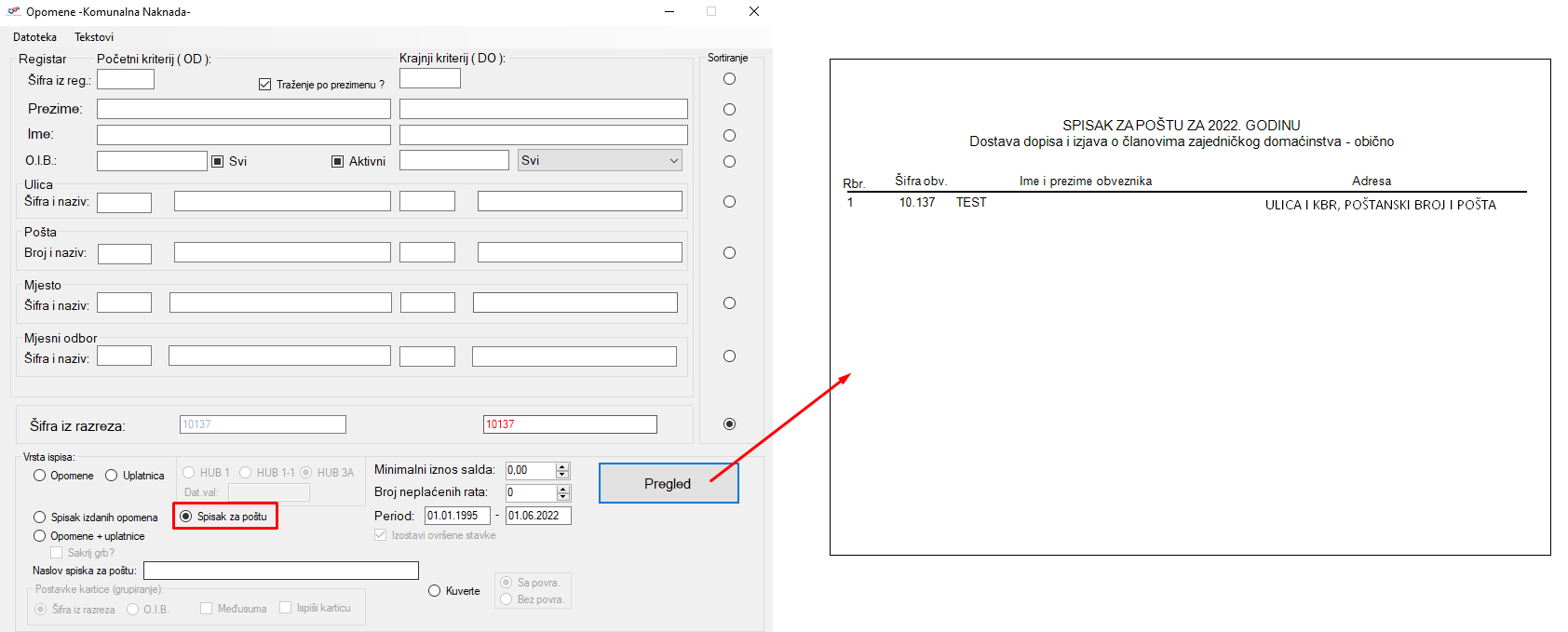Decrease the 'Broj neplaćenih rata' value

click(x=562, y=497)
